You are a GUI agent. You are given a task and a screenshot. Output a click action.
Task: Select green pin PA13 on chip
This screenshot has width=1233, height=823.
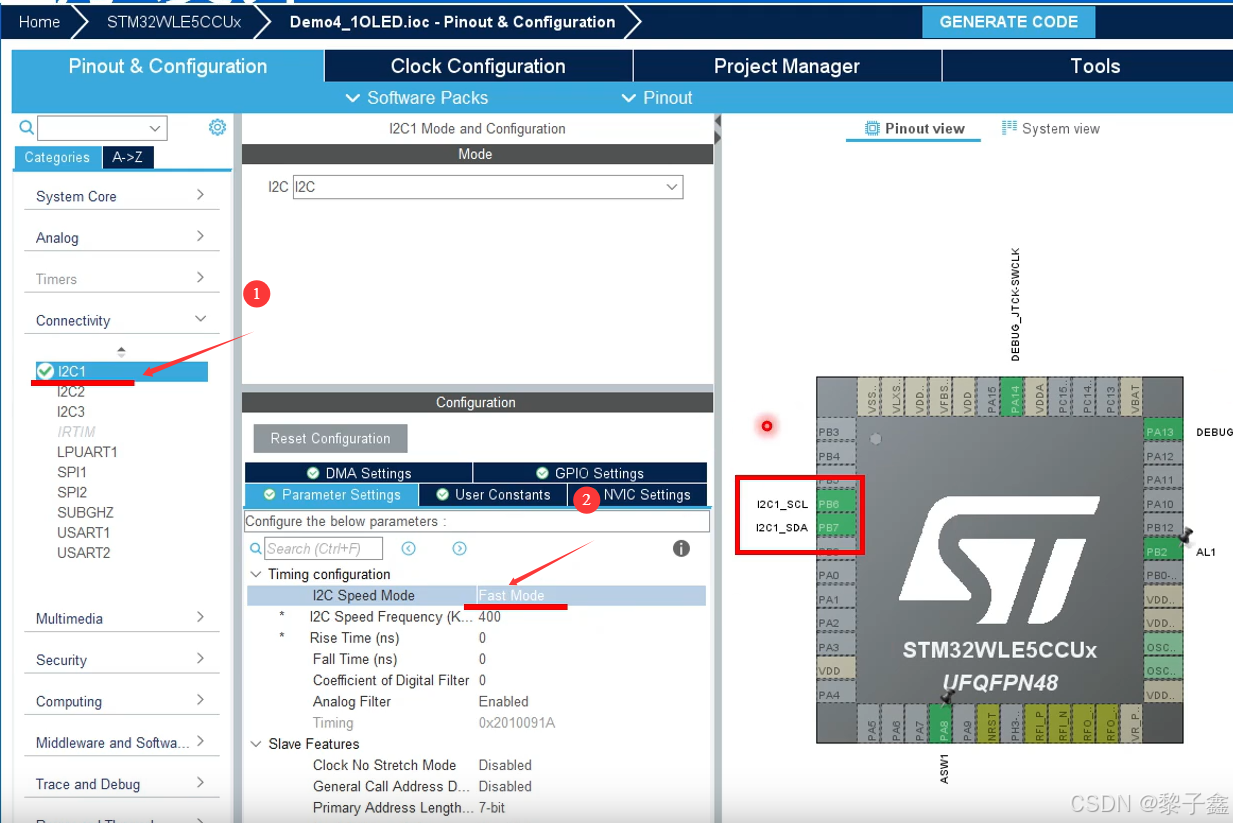point(1162,432)
